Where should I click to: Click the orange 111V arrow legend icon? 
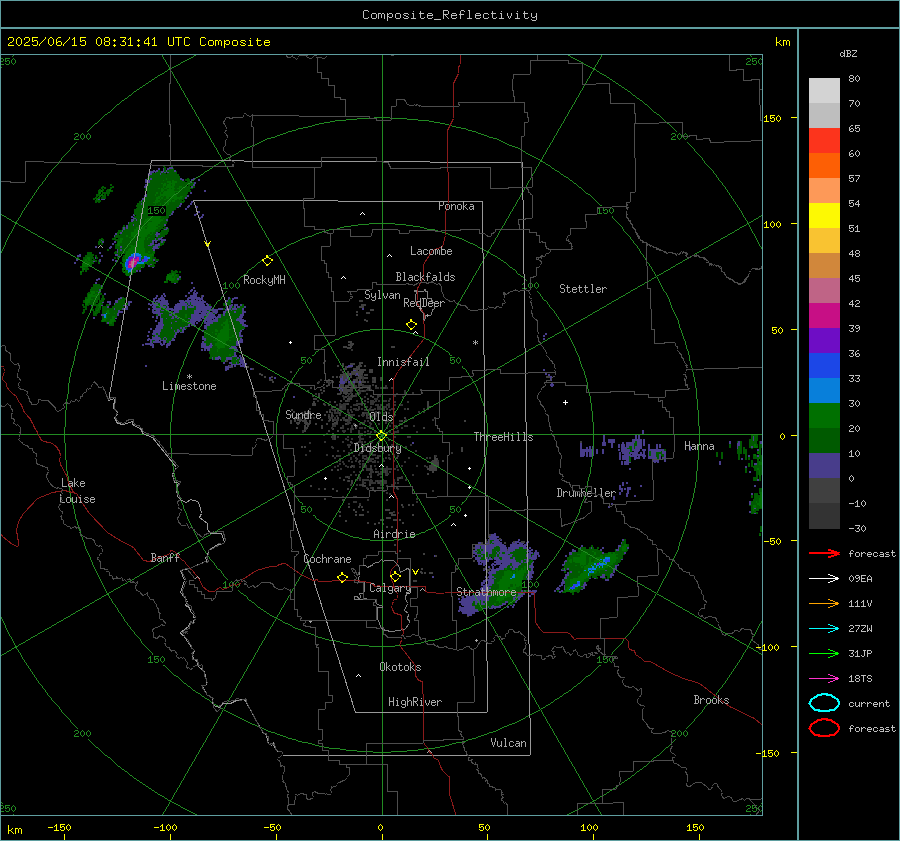click(824, 603)
